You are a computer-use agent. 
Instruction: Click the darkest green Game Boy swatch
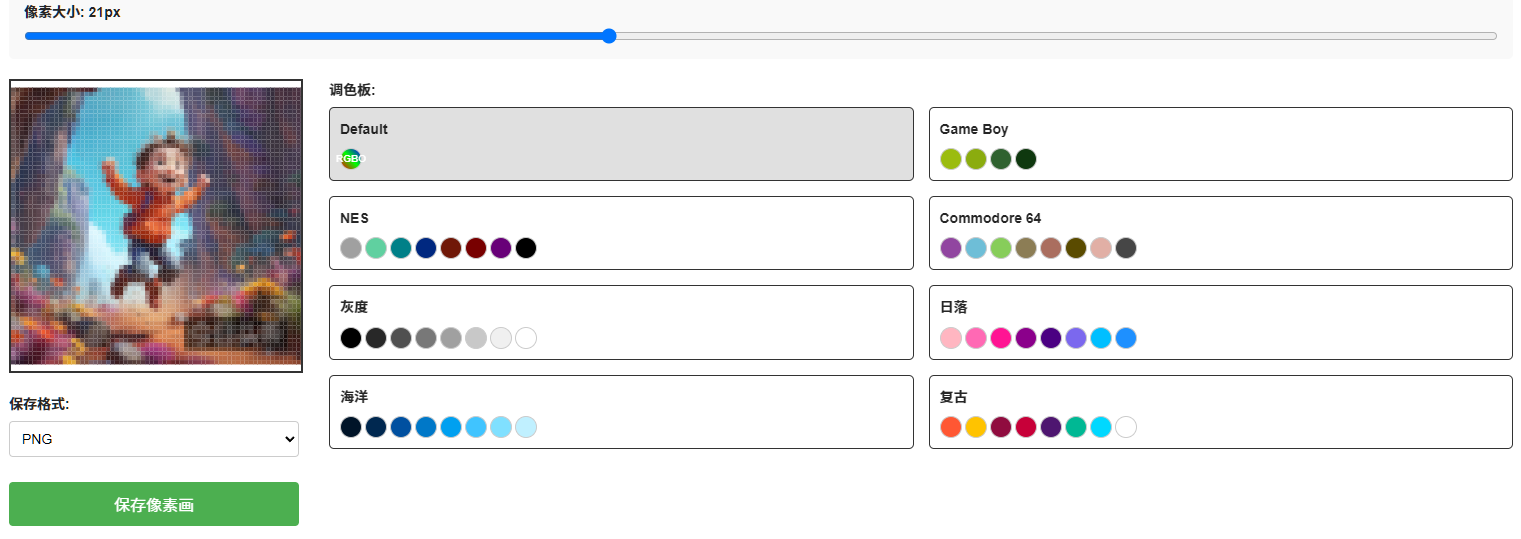click(1026, 159)
